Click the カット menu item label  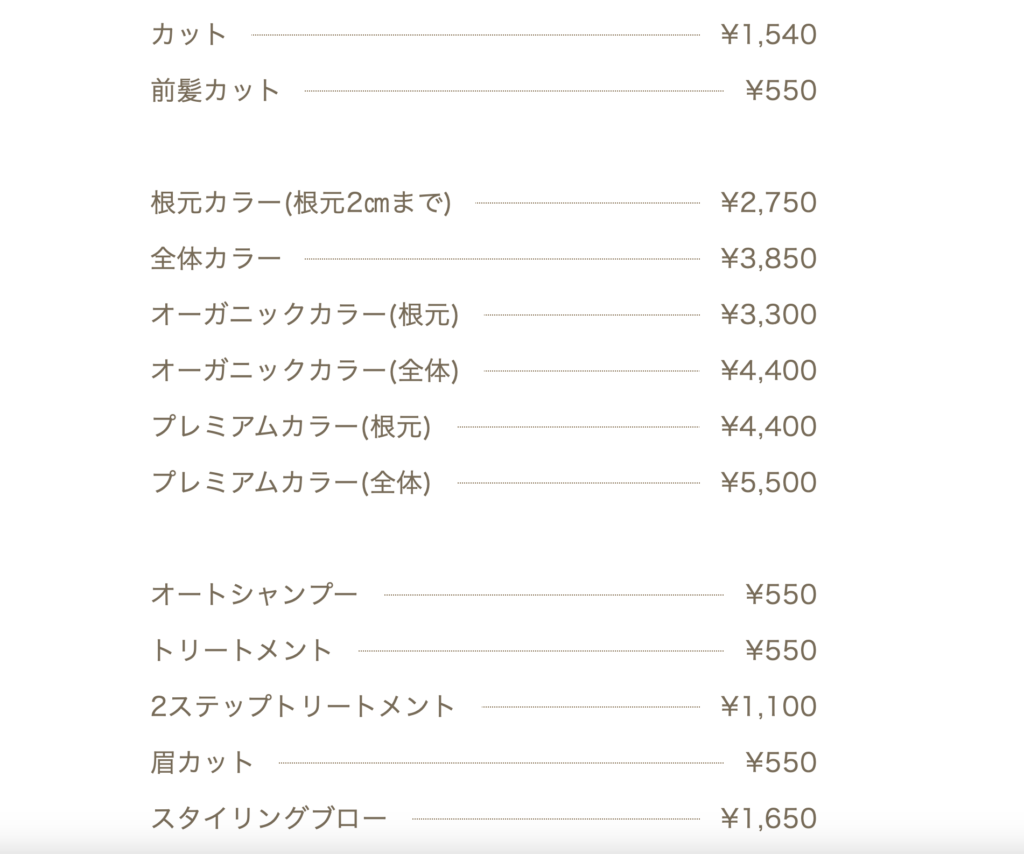189,35
